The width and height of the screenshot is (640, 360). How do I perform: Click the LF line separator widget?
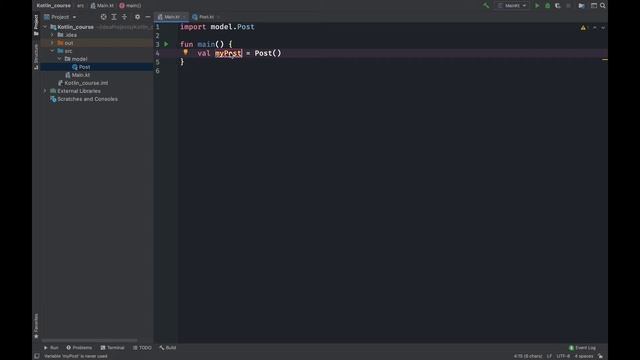(x=549, y=356)
